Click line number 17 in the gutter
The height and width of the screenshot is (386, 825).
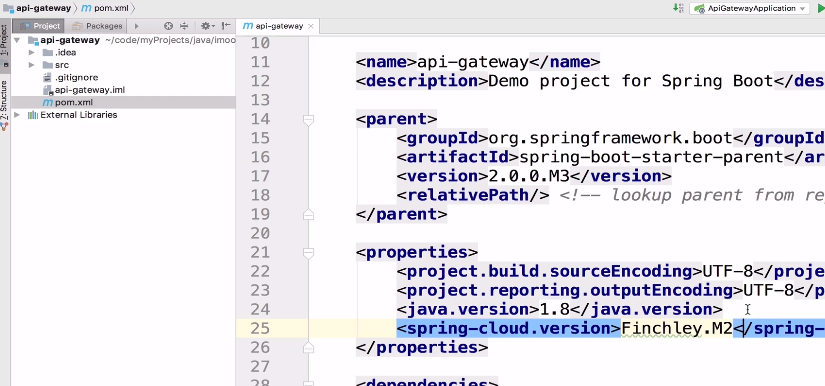(x=259, y=176)
